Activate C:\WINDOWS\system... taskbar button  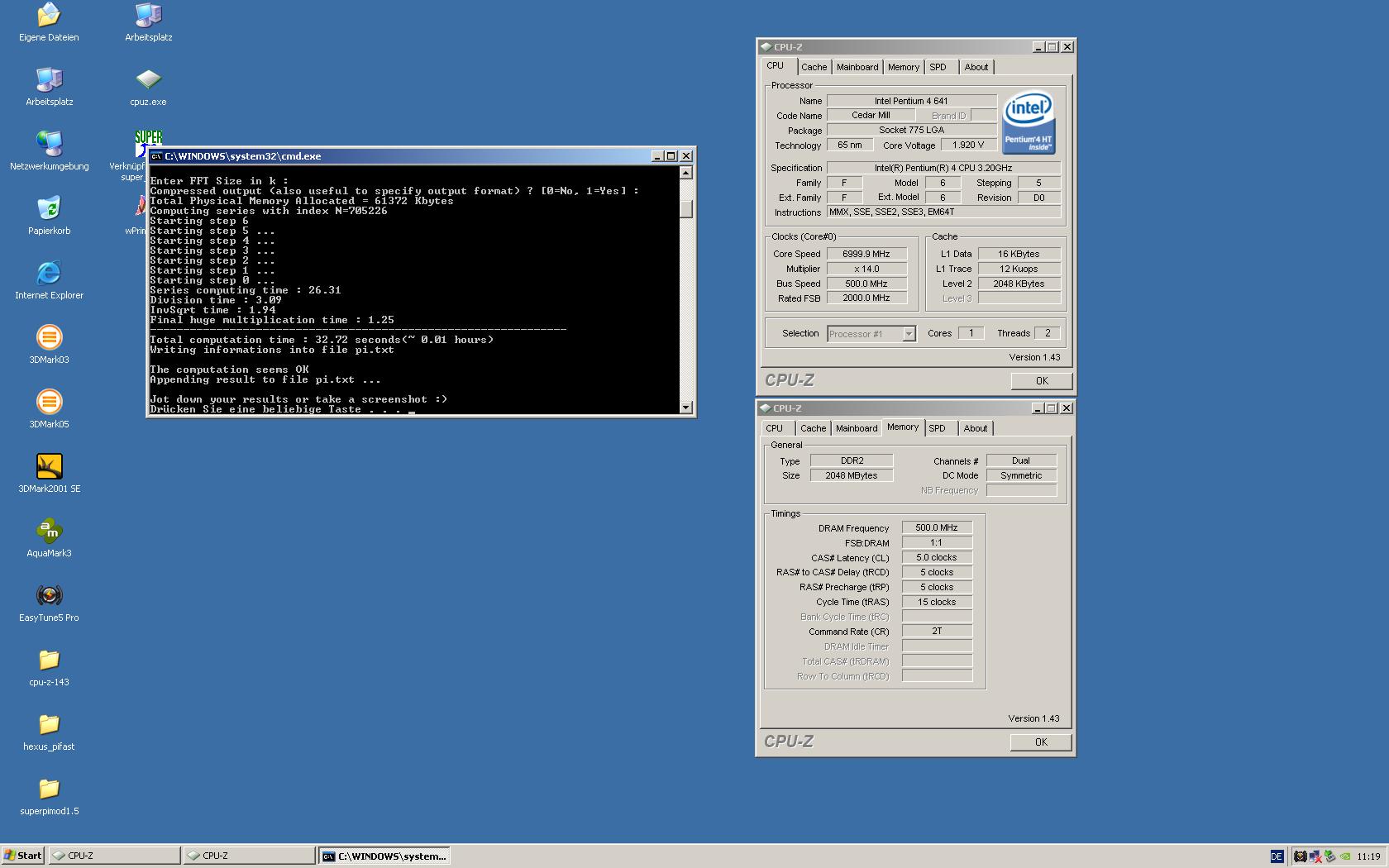(x=385, y=856)
